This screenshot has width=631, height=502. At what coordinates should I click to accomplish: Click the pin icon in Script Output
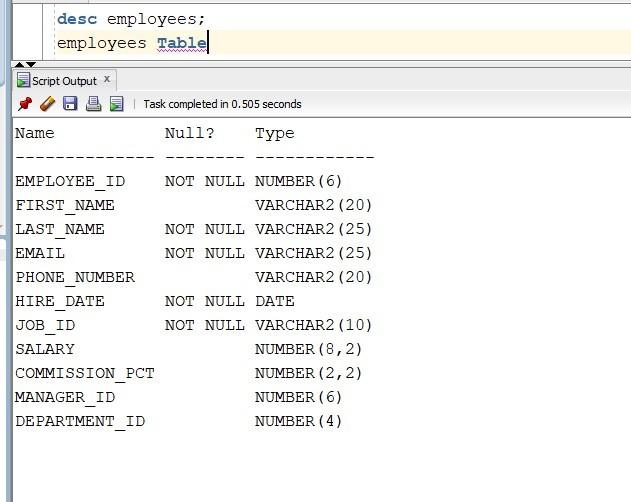[25, 104]
